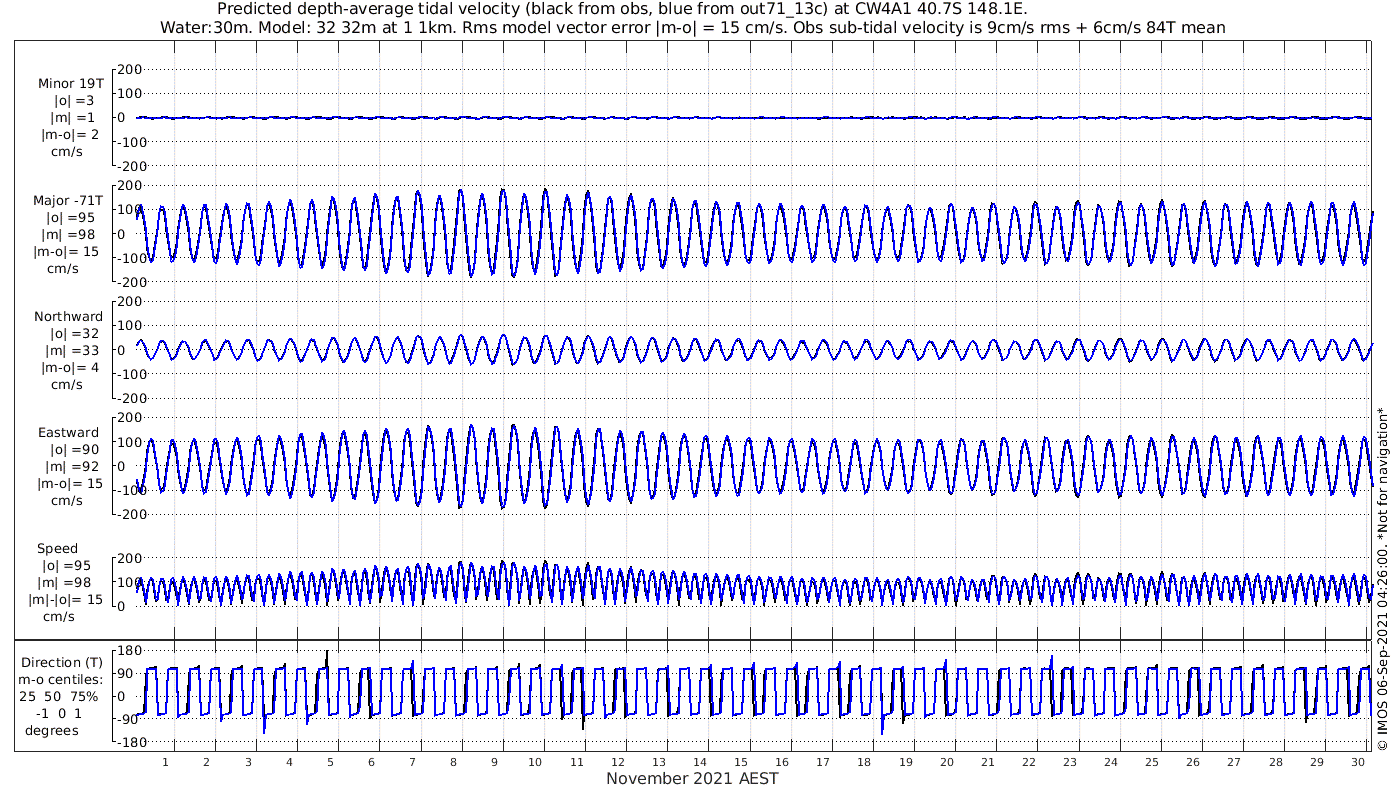Click the '200' tick of the Minor 19T axis
Image resolution: width=1400 pixels, height=800 pixels.
point(130,69)
